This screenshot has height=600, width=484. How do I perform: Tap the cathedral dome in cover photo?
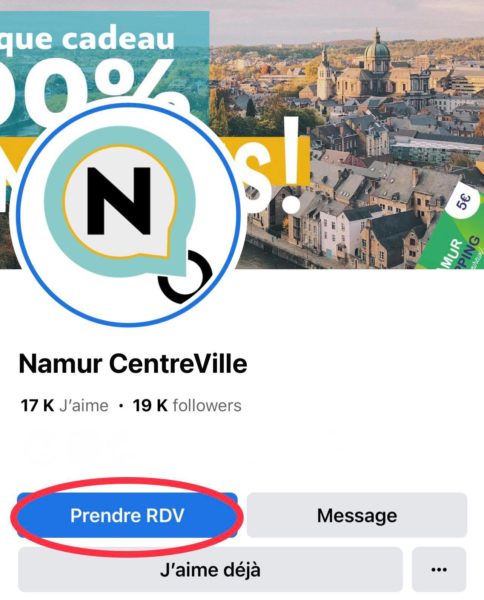[377, 50]
